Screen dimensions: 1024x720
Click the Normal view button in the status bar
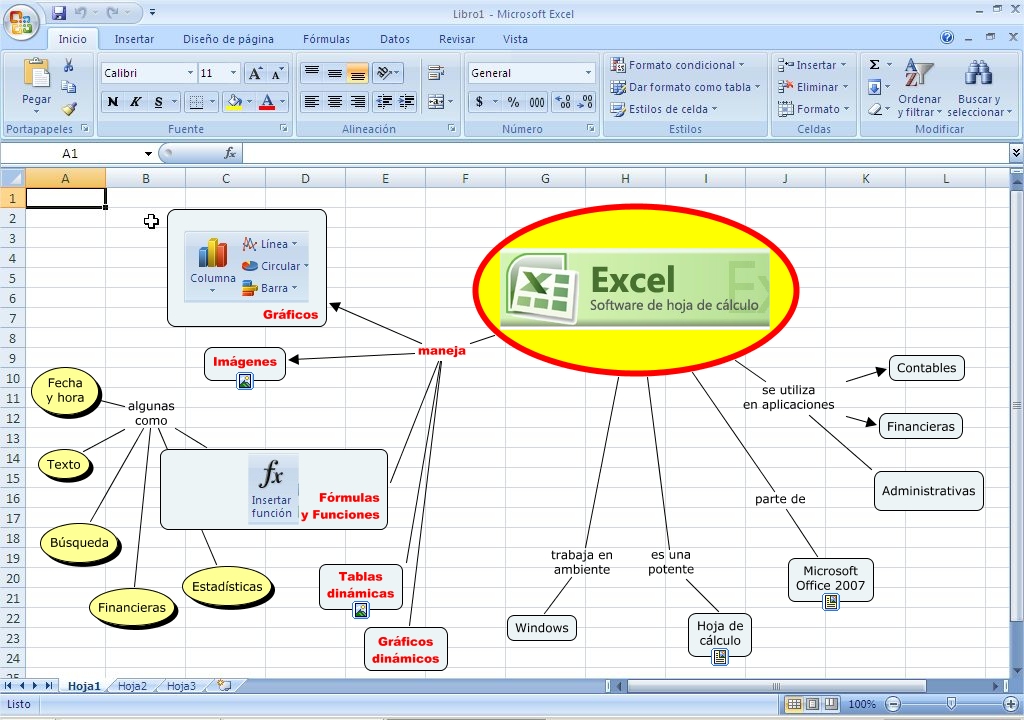point(793,704)
